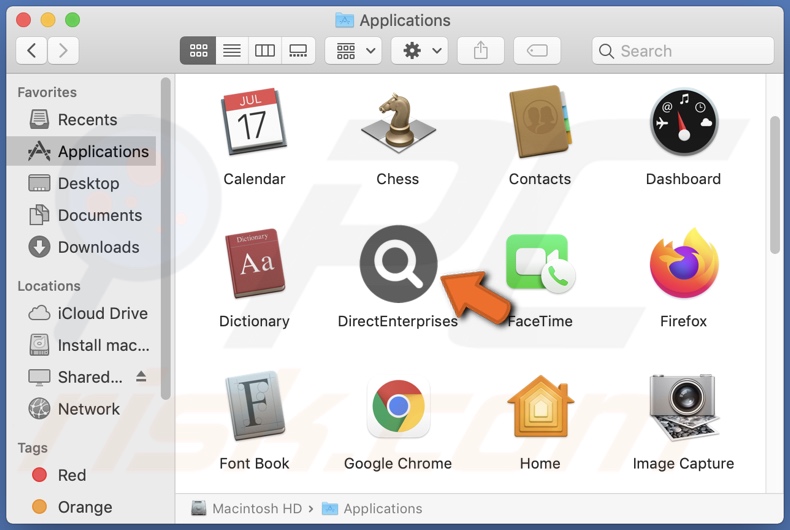The image size is (790, 530).
Task: Switch to column view mode
Action: pos(265,50)
